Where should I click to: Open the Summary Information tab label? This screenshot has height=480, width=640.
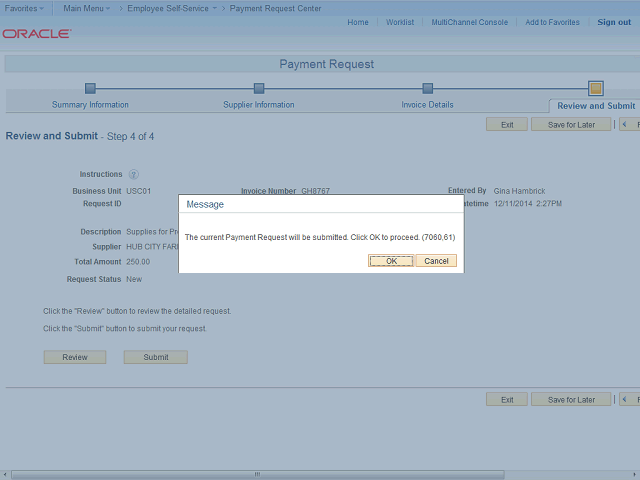[90, 105]
